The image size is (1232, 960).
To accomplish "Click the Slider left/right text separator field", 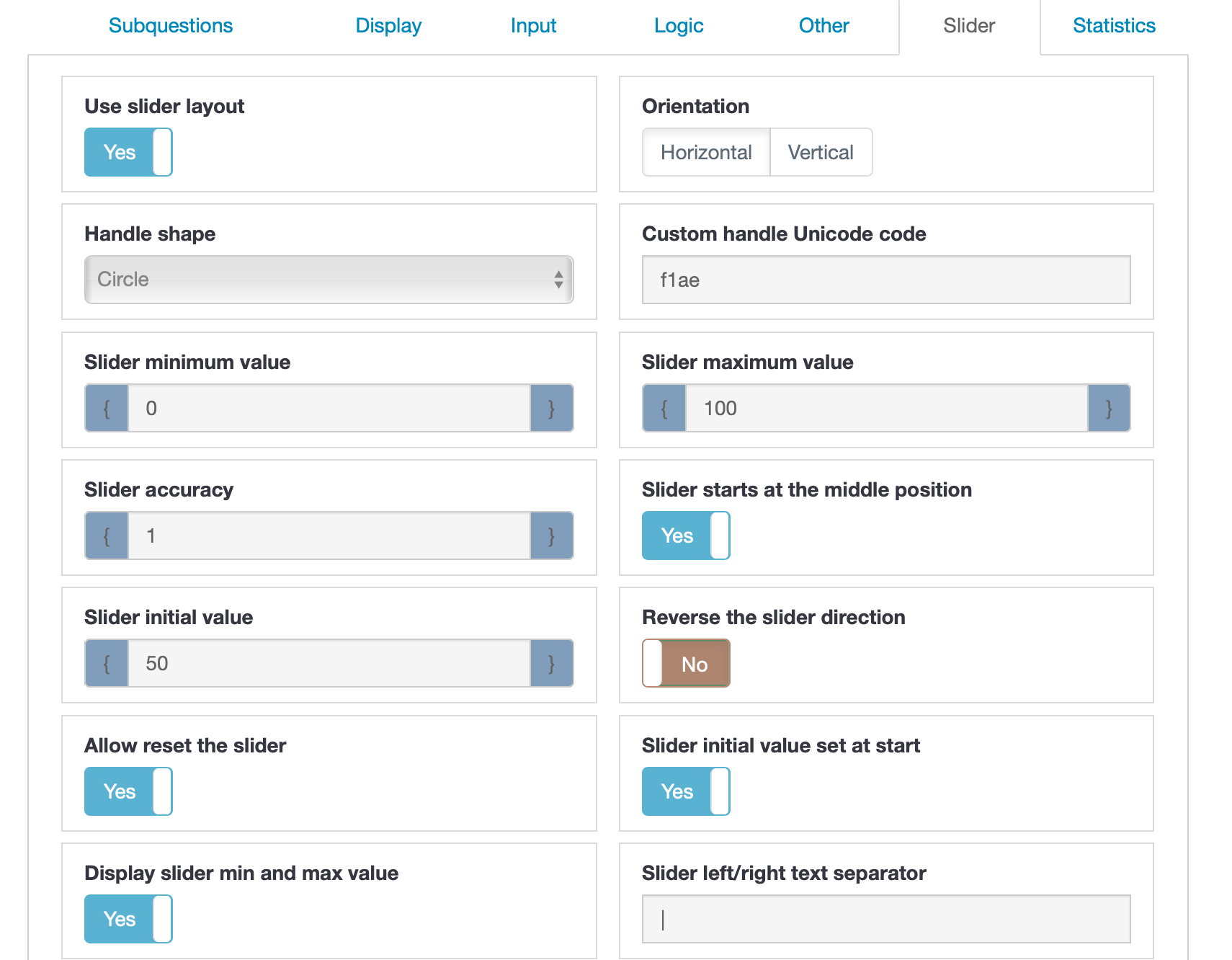I will pos(886,919).
